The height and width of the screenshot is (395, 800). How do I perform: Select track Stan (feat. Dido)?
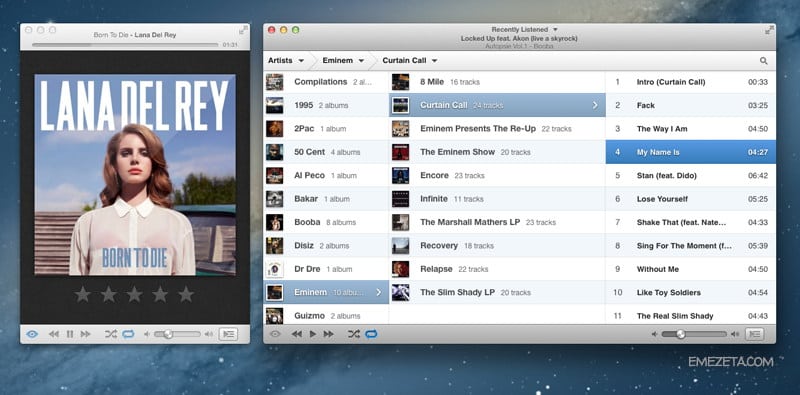pyautogui.click(x=691, y=176)
